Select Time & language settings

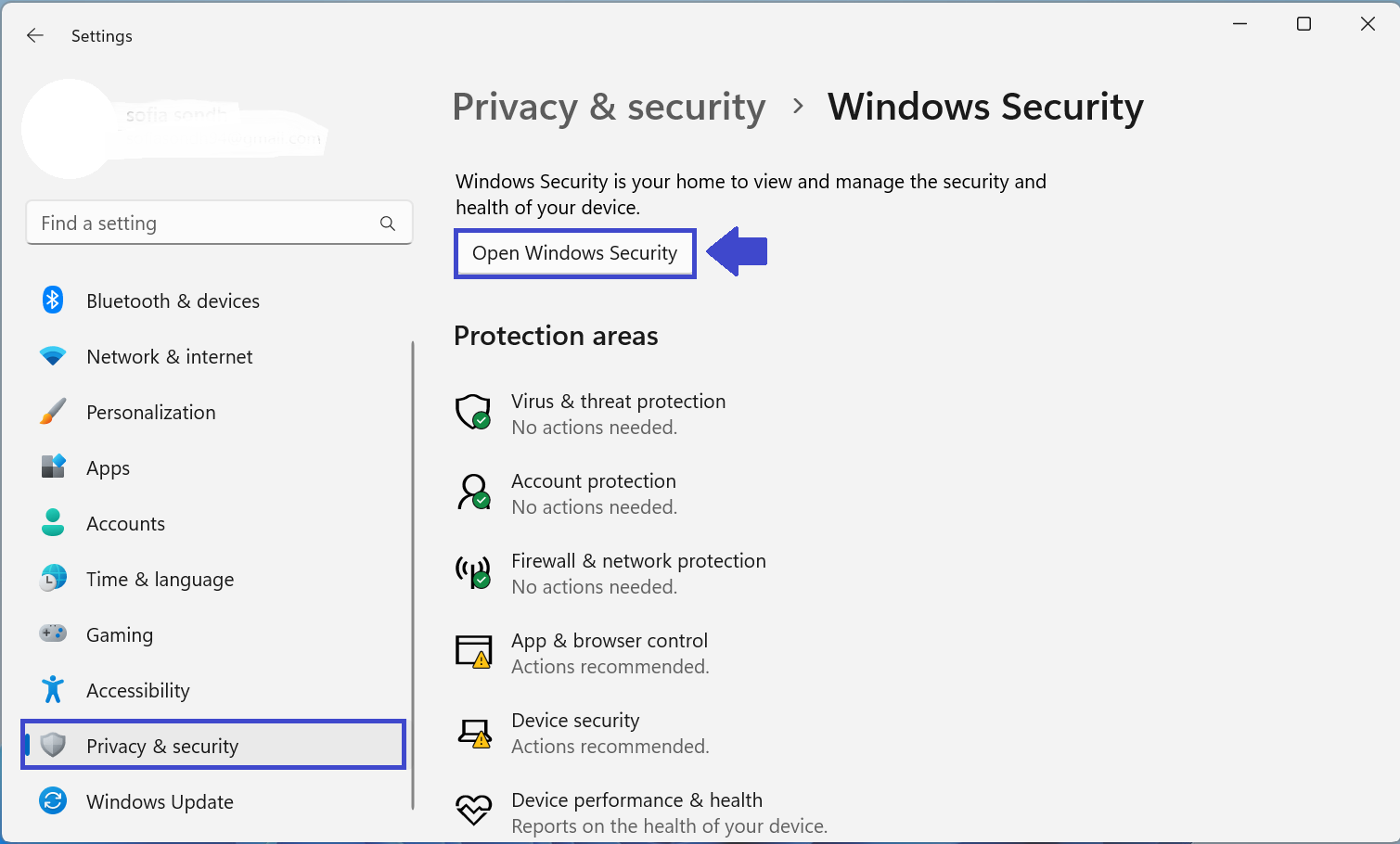160,580
